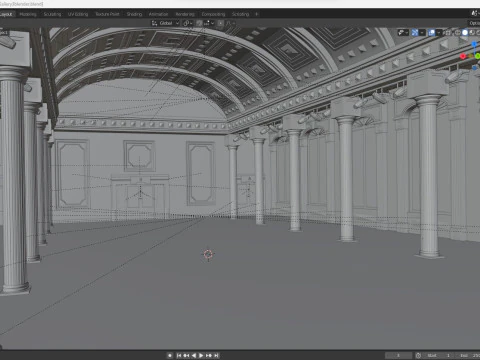Open the Options popover in viewport header
Screen dimensions: 480x360
[475, 23]
